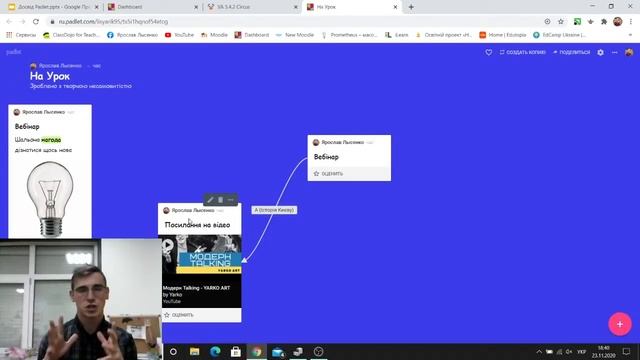Viewport: 640px width, 360px height.
Task: Reload the page
Action: 36,22
